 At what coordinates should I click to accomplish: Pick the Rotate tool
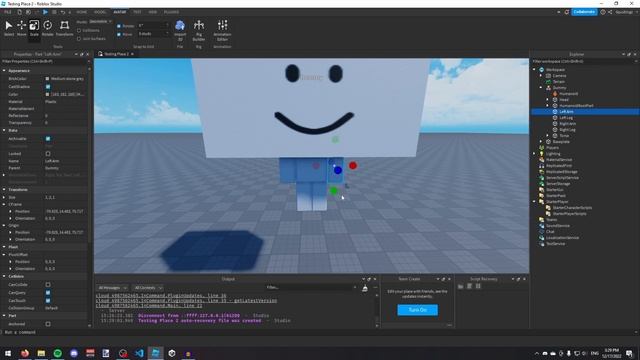pyautogui.click(x=48, y=28)
